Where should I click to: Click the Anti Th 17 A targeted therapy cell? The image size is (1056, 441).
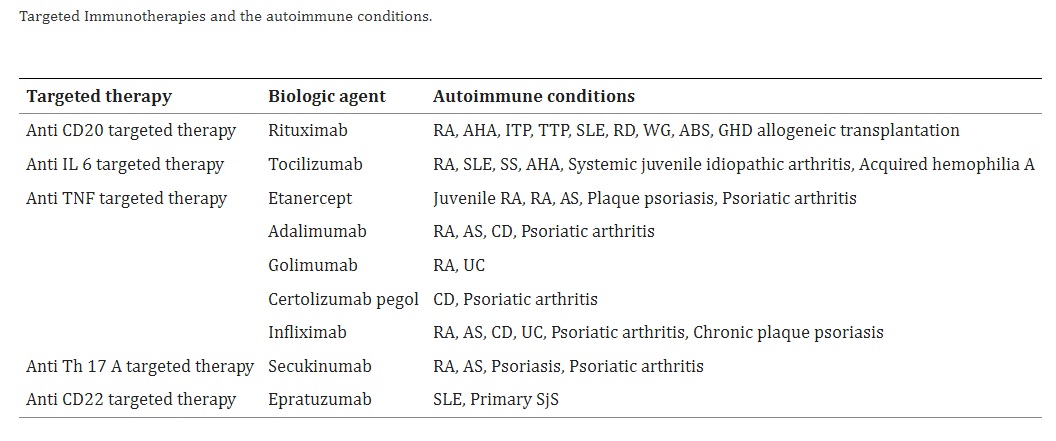click(140, 366)
